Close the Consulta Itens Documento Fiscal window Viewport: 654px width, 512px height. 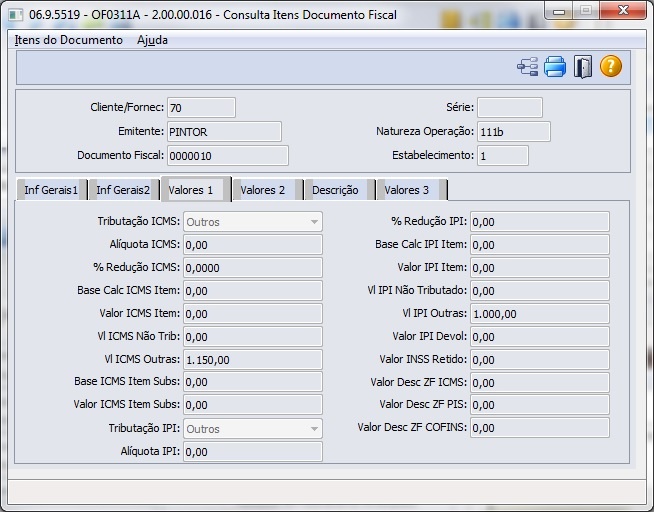click(x=623, y=11)
